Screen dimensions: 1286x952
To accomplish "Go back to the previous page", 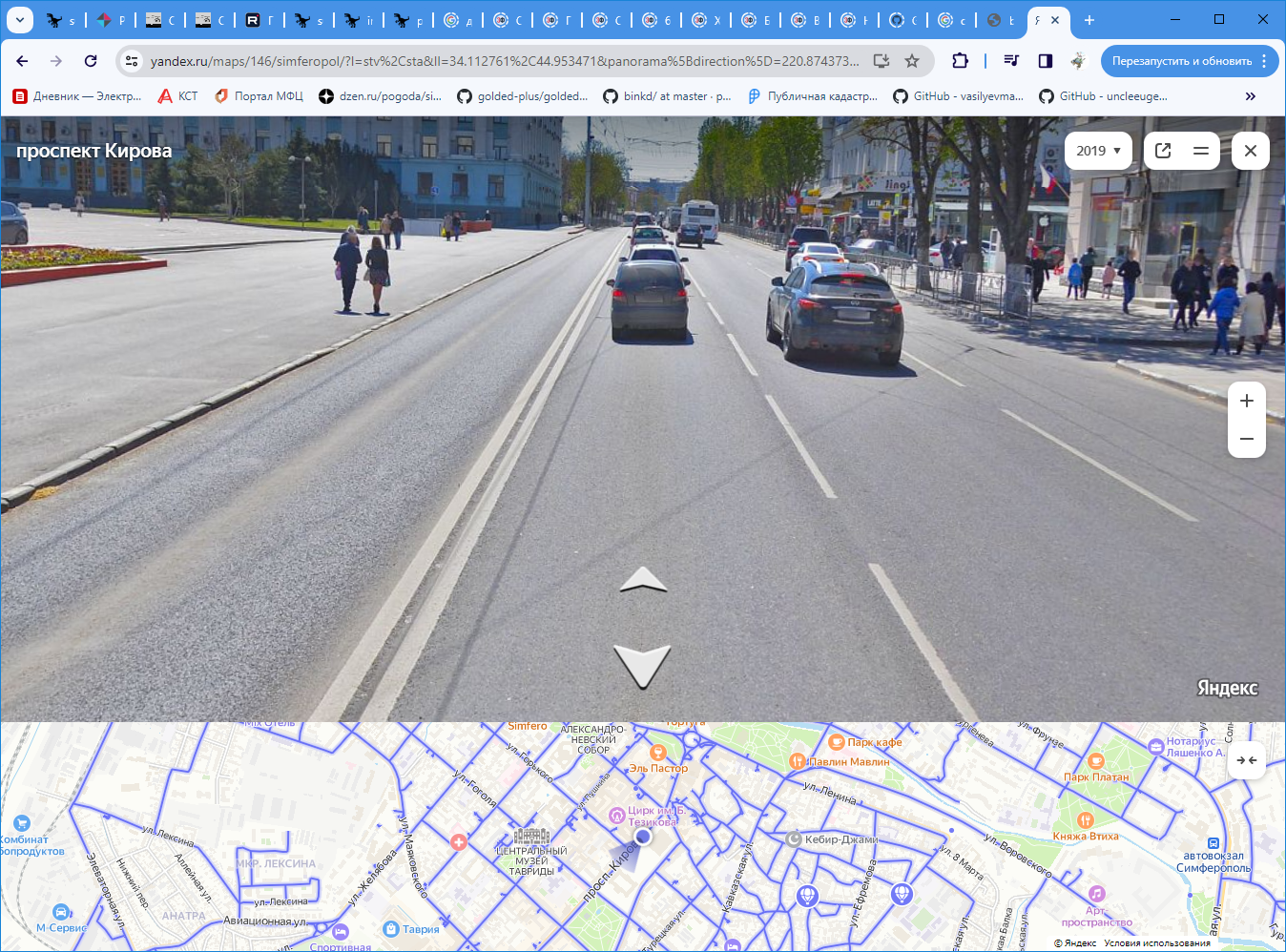I will tap(23, 61).
